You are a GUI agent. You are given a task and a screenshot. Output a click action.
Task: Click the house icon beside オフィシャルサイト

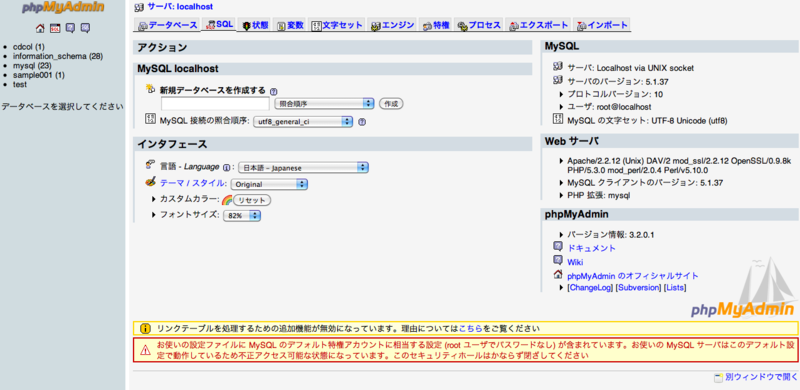click(x=558, y=274)
